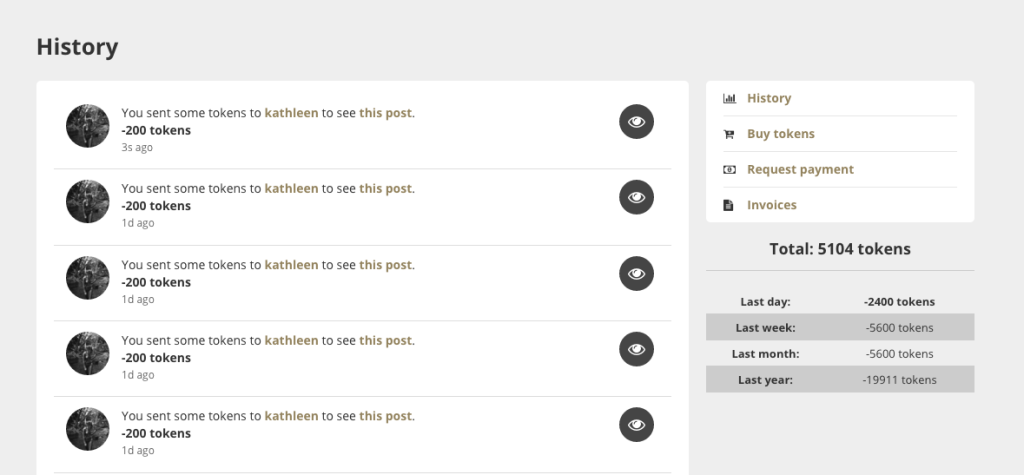This screenshot has width=1024, height=475.
Task: Open the fourth transaction's eye icon
Action: 636,349
